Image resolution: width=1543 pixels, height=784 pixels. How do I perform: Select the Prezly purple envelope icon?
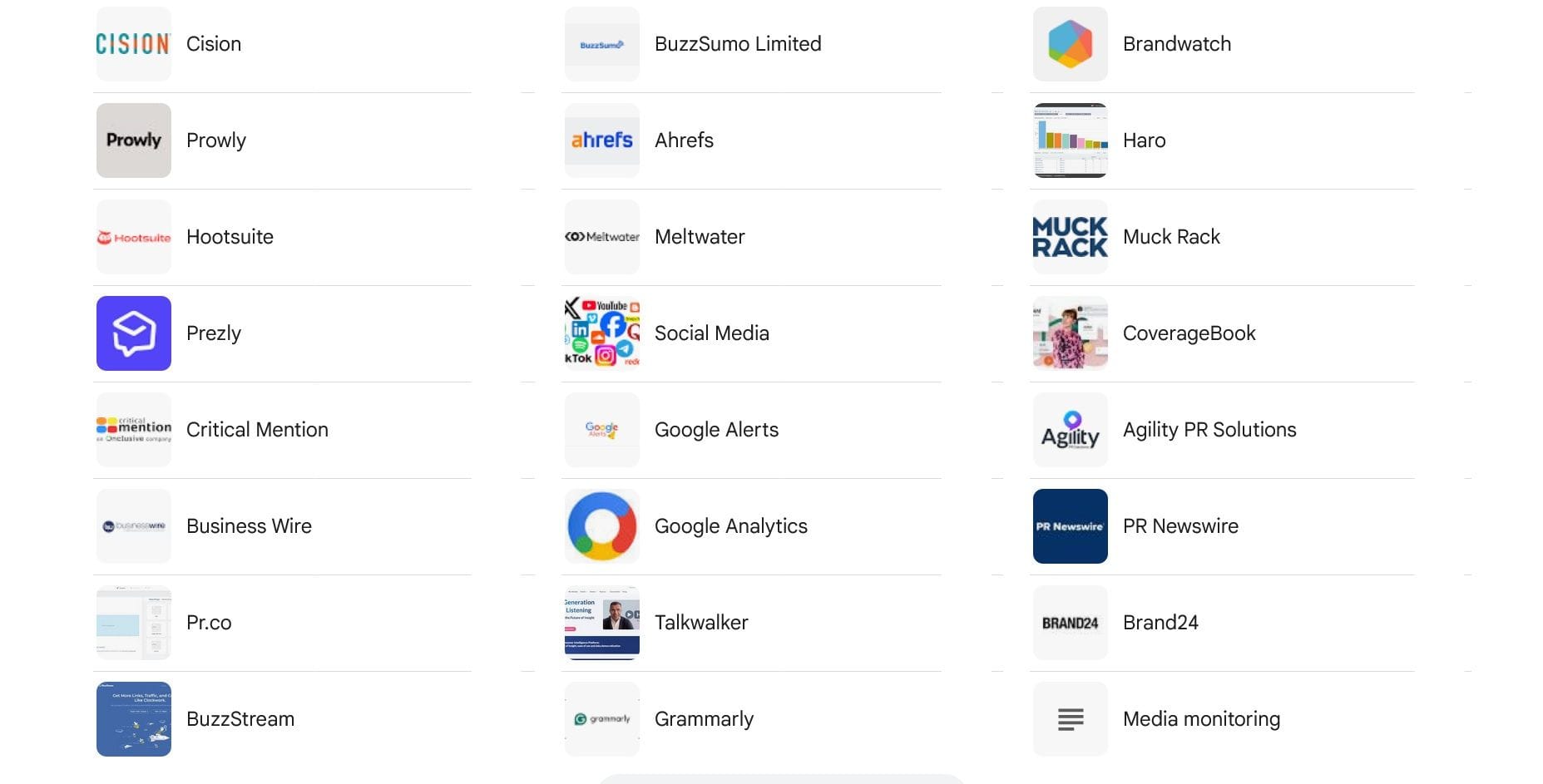coord(133,333)
